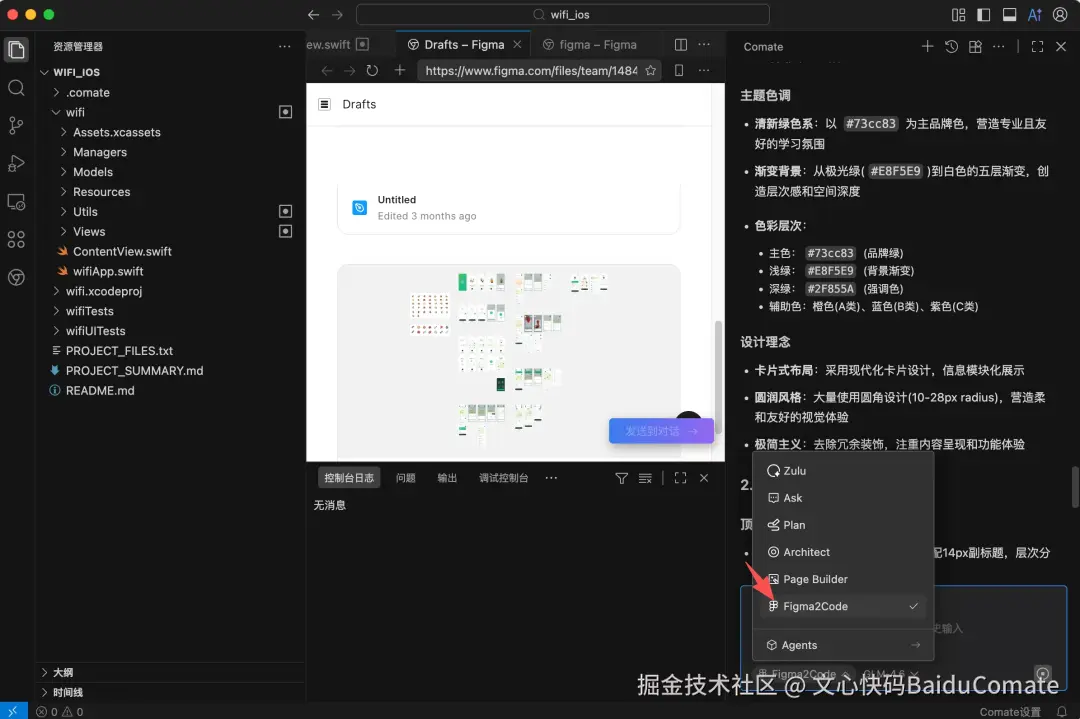This screenshot has width=1080, height=719.
Task: Go forward using the title bar arrow
Action: coord(337,14)
